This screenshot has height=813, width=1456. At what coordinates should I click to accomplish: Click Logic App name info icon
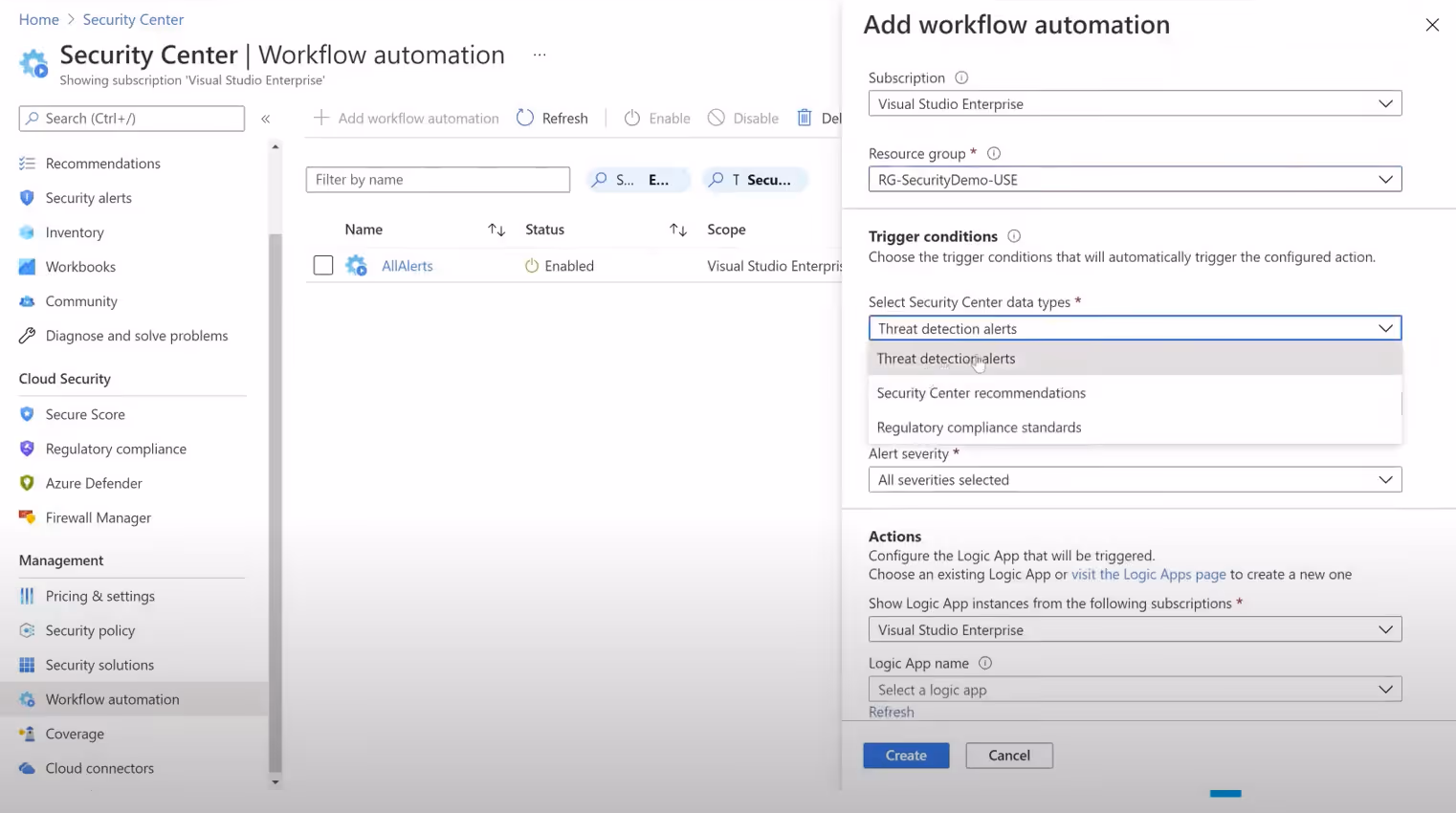click(985, 663)
